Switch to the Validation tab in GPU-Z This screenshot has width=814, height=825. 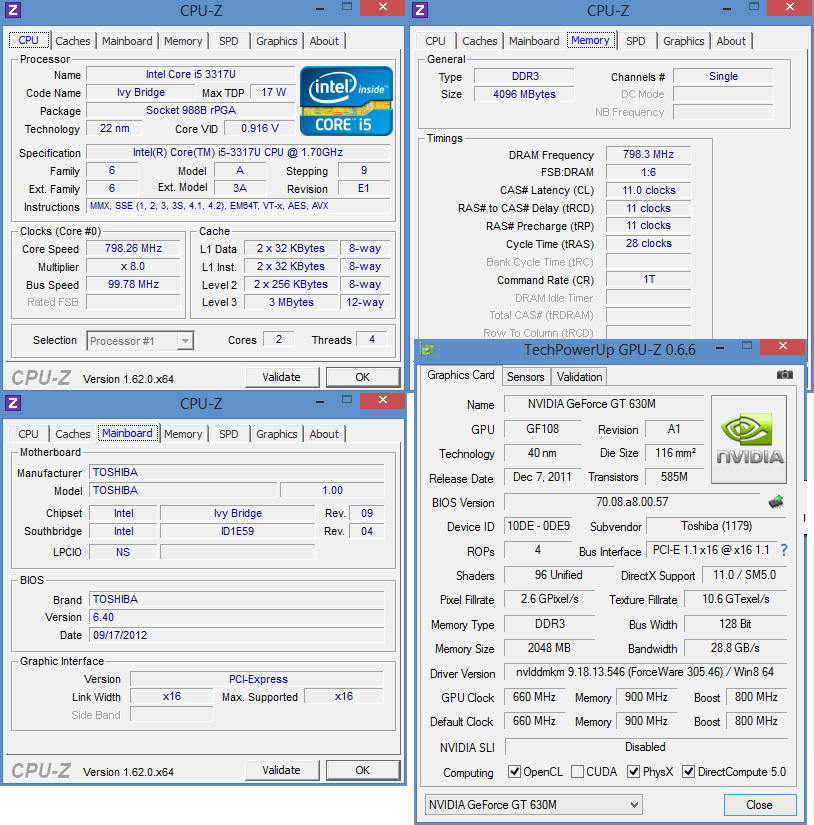(x=579, y=377)
